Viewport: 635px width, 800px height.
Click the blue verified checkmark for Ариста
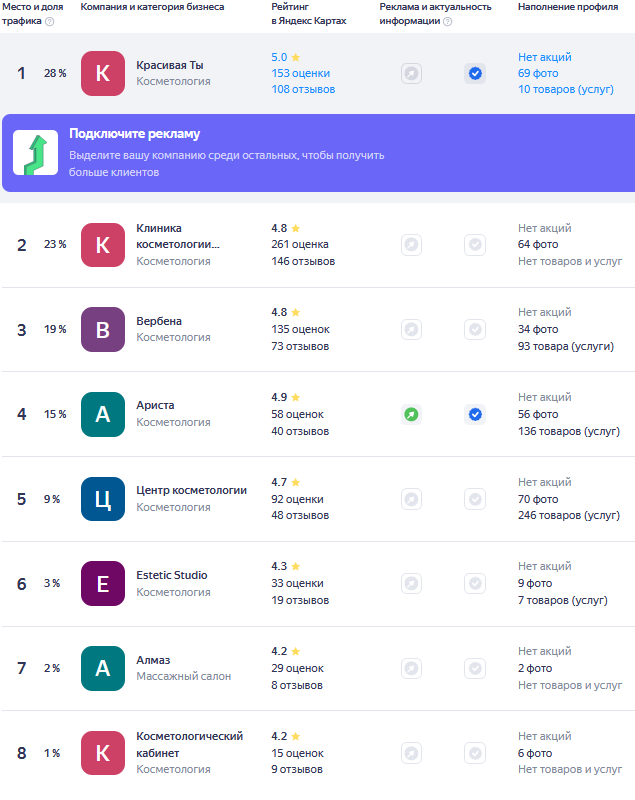(475, 414)
